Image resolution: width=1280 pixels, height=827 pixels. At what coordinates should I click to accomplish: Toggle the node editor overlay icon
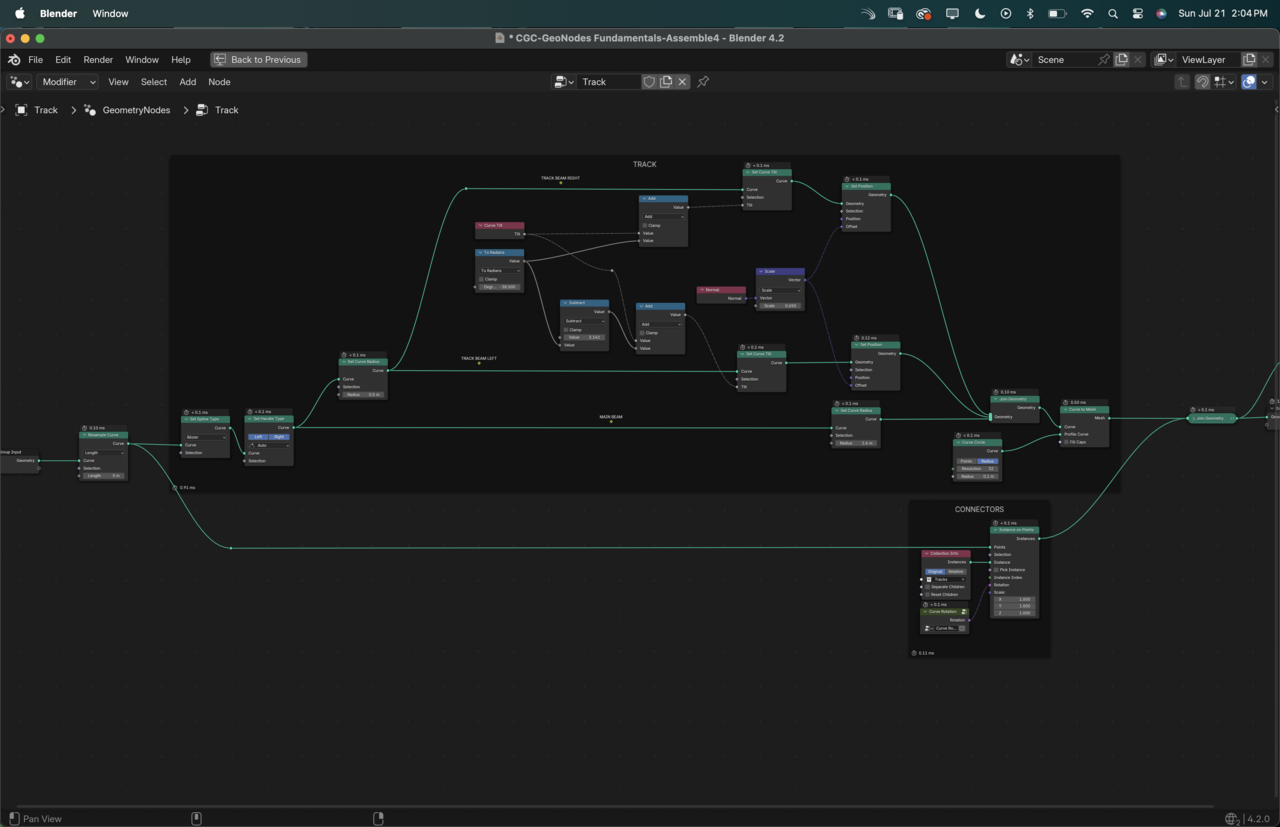click(1248, 82)
